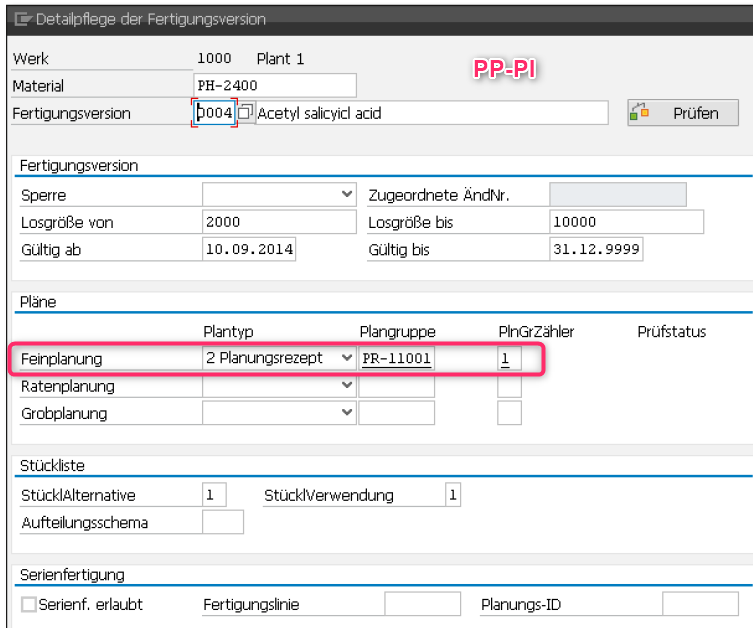Click the Material field PH-2400
This screenshot has width=753, height=628.
[x=274, y=86]
